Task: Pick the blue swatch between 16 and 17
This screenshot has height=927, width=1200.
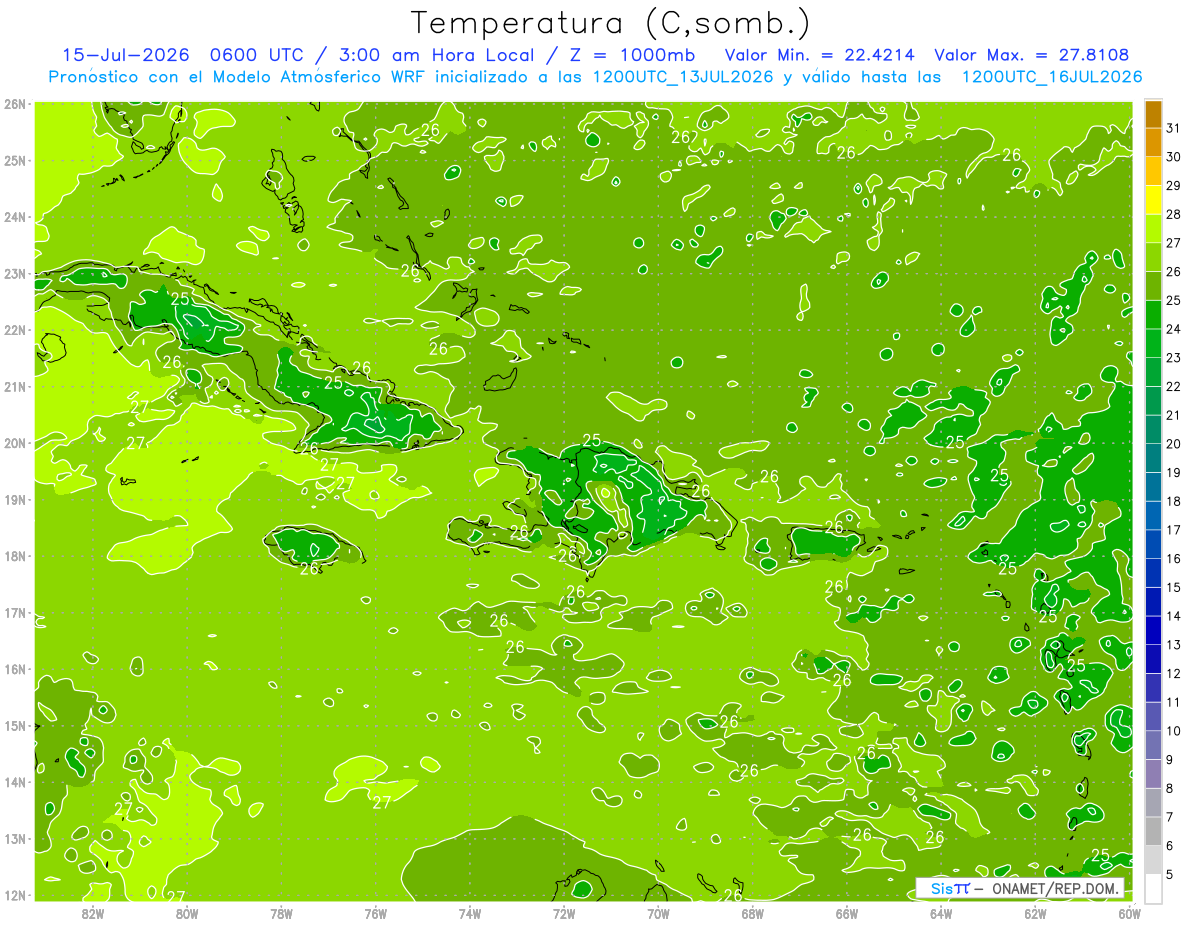Action: point(1153,544)
